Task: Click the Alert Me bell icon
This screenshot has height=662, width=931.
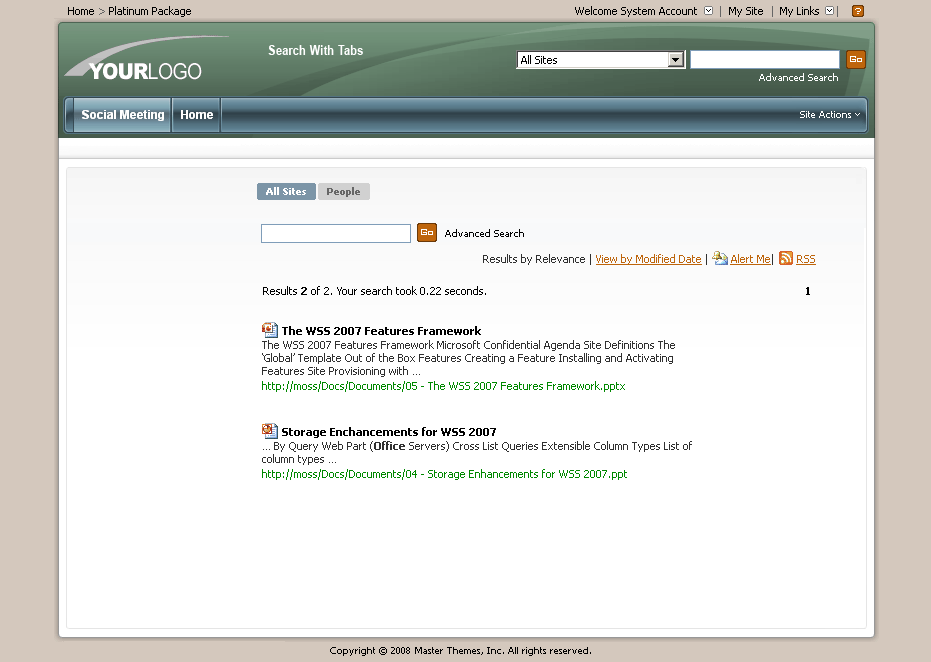Action: [719, 259]
